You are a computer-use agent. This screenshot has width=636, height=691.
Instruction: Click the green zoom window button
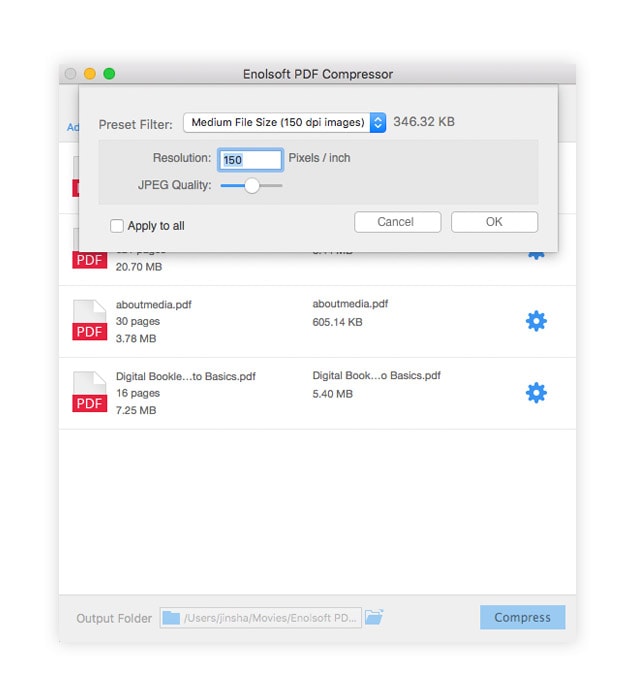click(x=109, y=74)
